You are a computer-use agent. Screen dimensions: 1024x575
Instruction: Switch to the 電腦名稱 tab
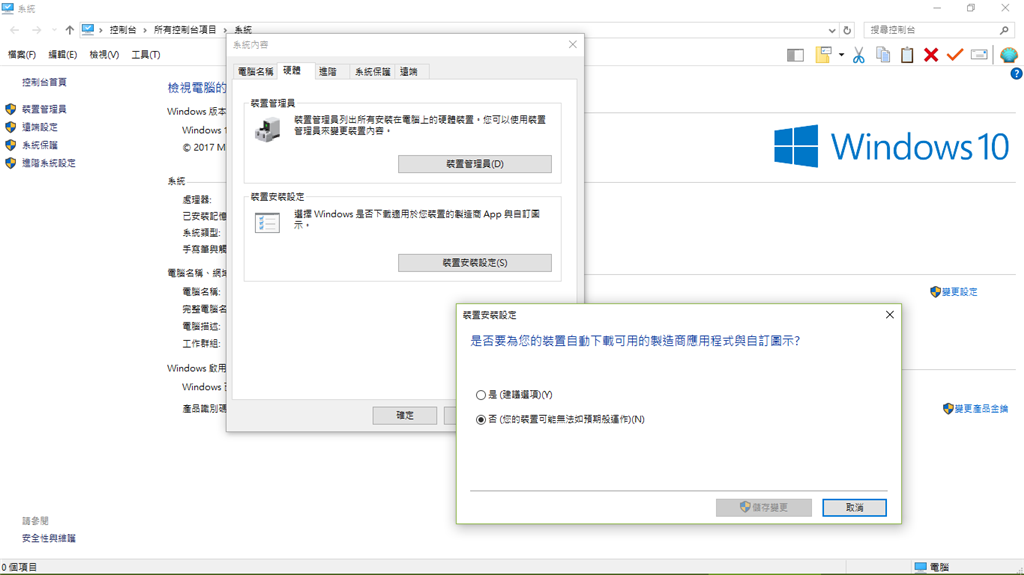pyautogui.click(x=255, y=72)
